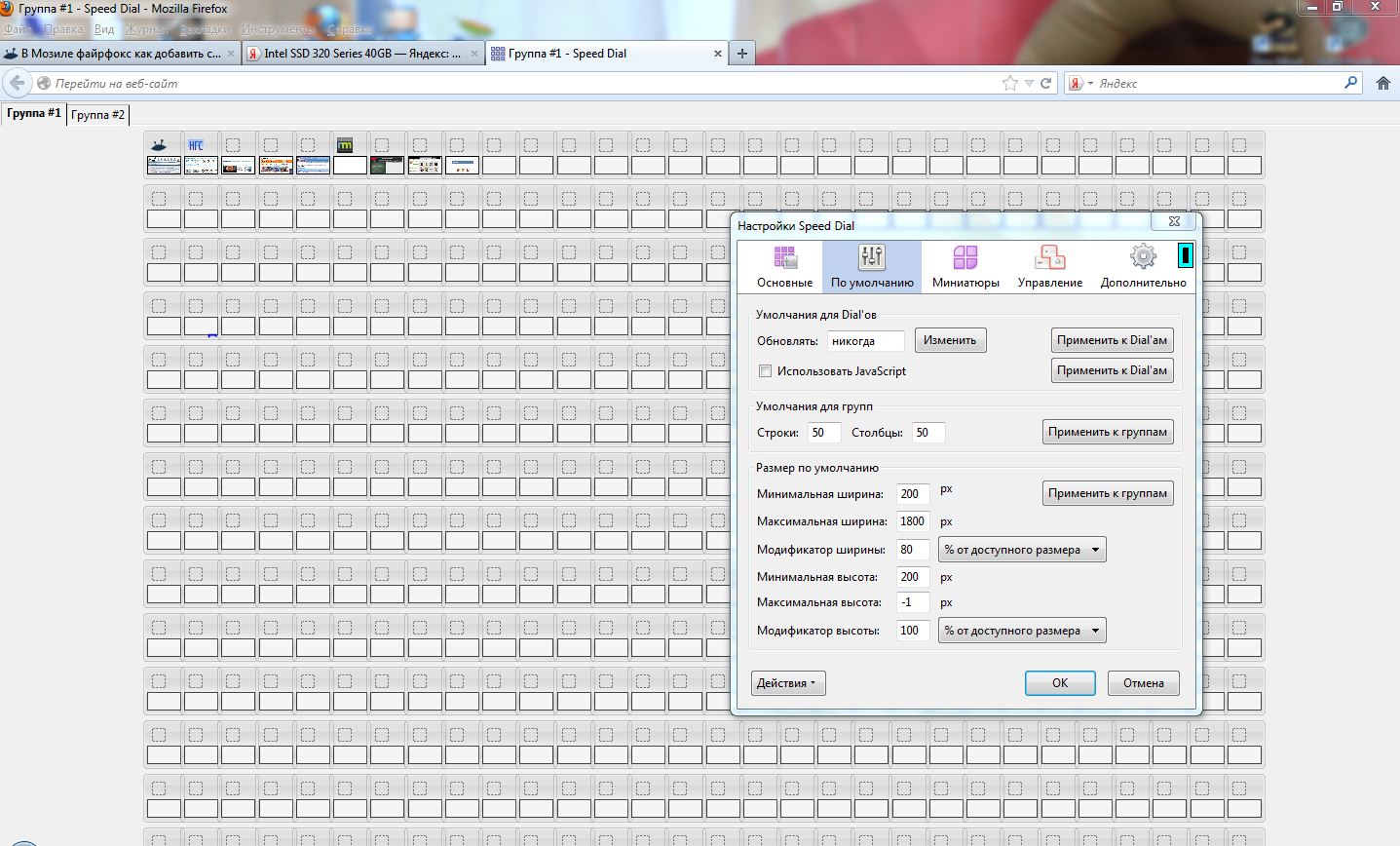1400x846 pixels.
Task: Click the search magnifier icon
Action: 1350,83
